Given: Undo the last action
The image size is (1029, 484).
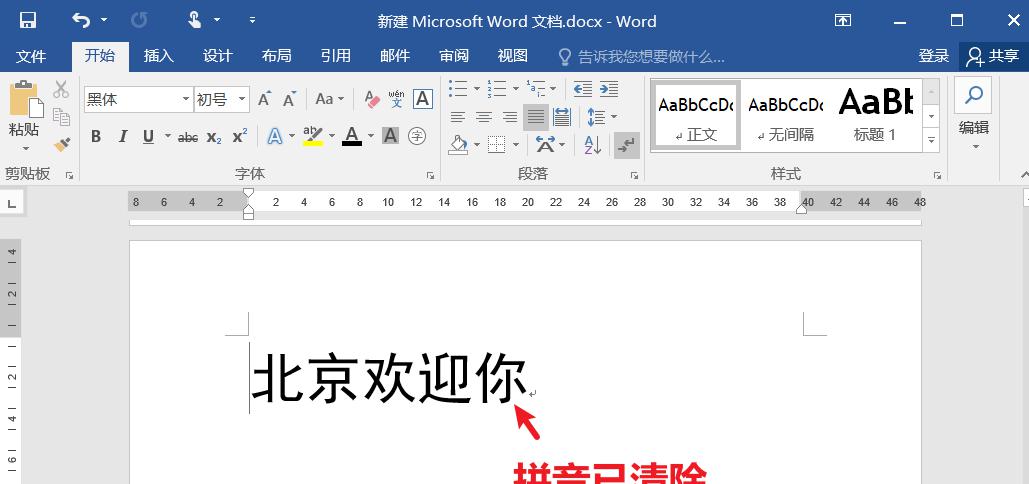Looking at the screenshot, I should [81, 21].
